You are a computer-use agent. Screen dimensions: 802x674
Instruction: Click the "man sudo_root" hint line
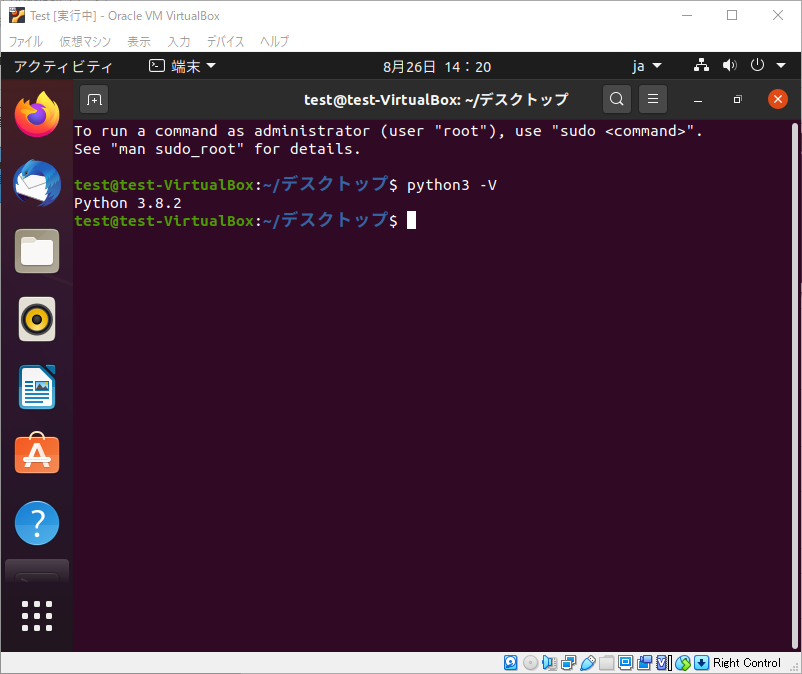[x=217, y=149]
